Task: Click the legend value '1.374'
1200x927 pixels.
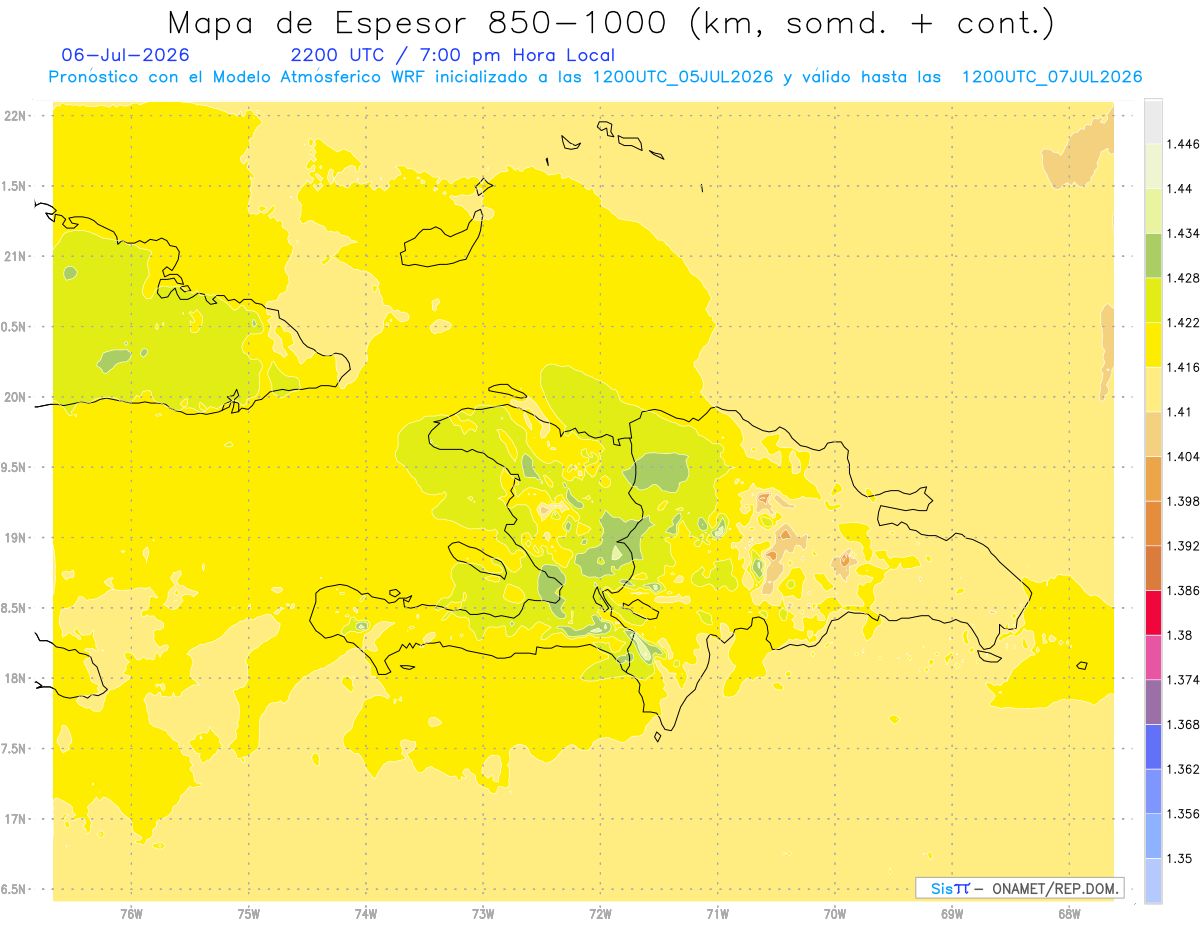Action: pyautogui.click(x=1183, y=680)
